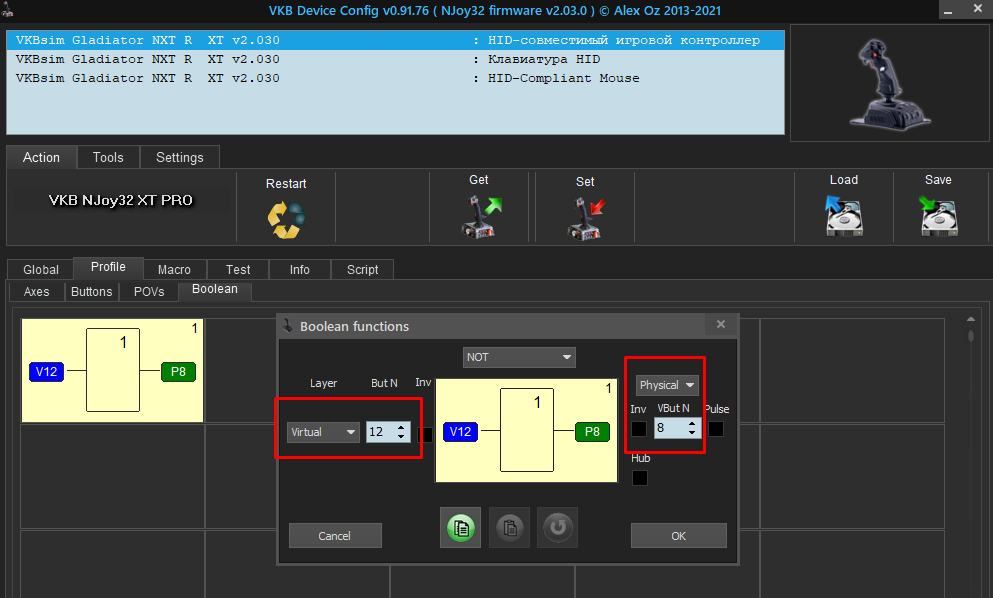Viewport: 993px width, 598px height.
Task: Click Cancel in Boolean functions dialog
Action: point(335,536)
